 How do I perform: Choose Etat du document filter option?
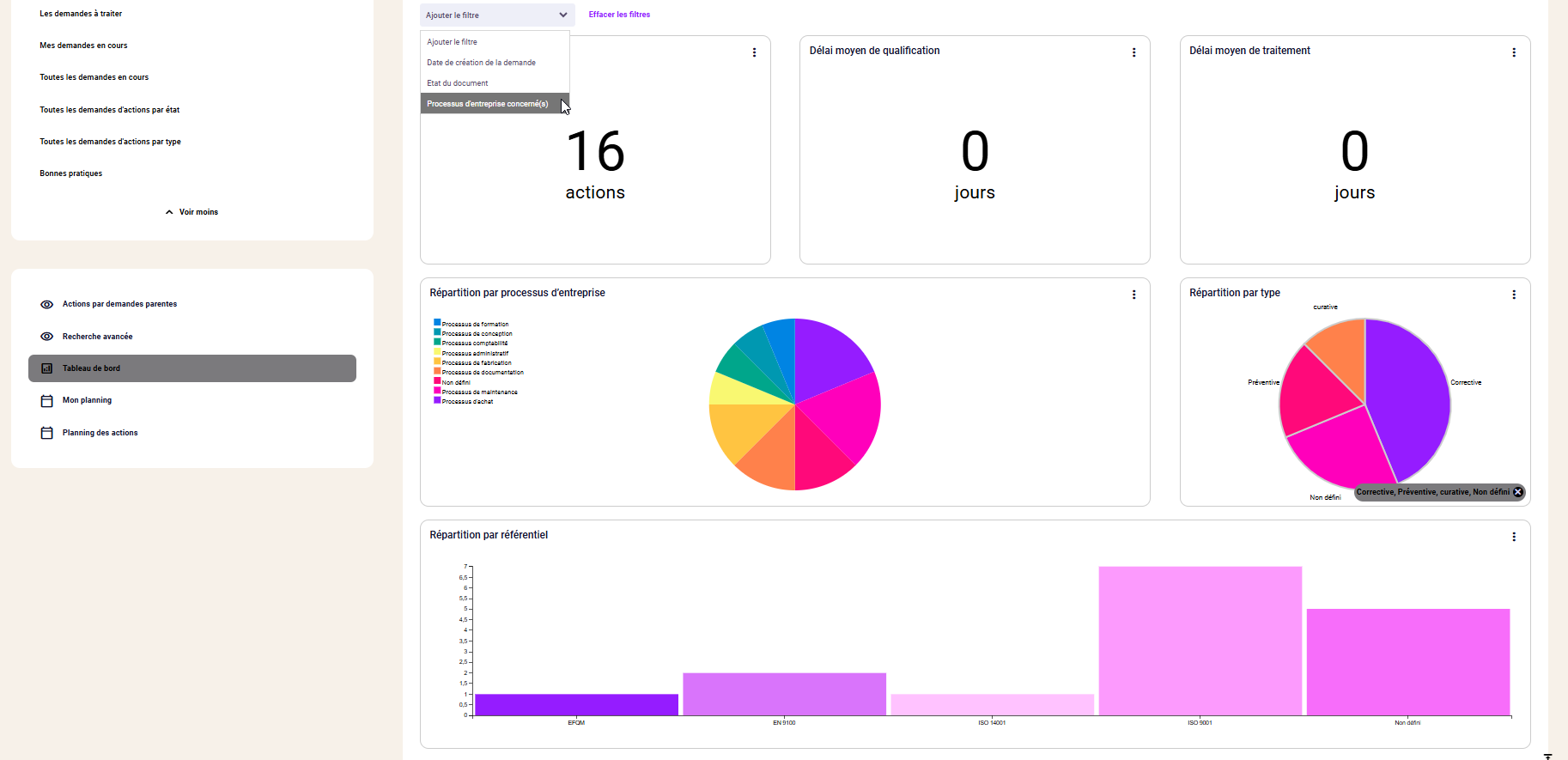pyautogui.click(x=458, y=83)
